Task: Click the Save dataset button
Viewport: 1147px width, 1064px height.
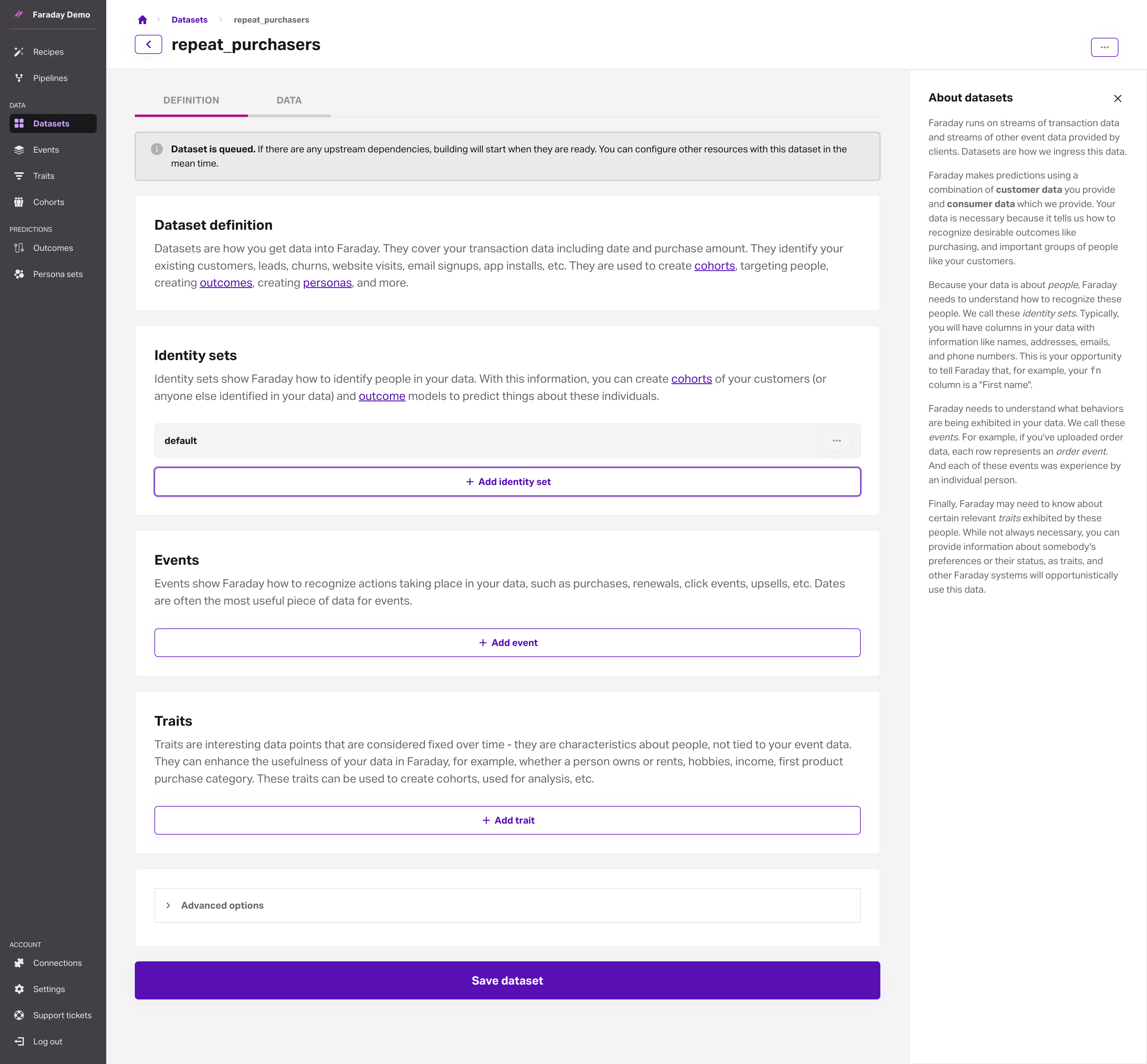Action: click(x=507, y=980)
